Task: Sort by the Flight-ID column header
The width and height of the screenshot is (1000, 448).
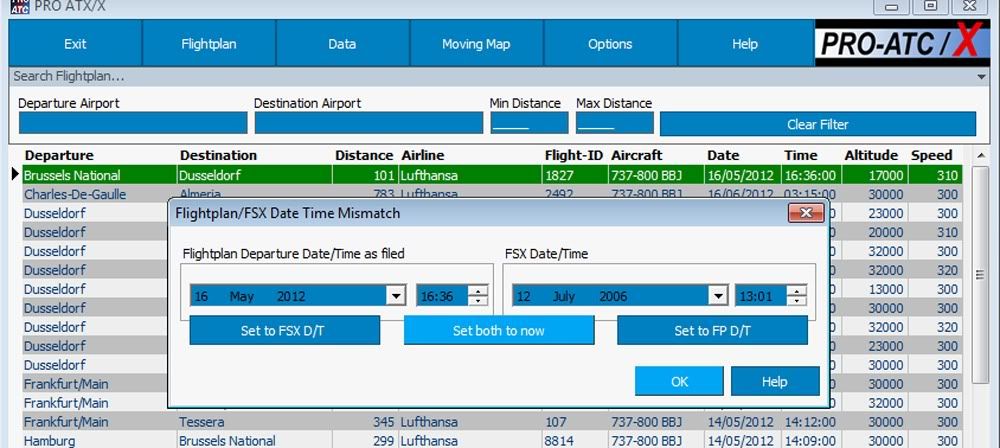Action: tap(574, 155)
